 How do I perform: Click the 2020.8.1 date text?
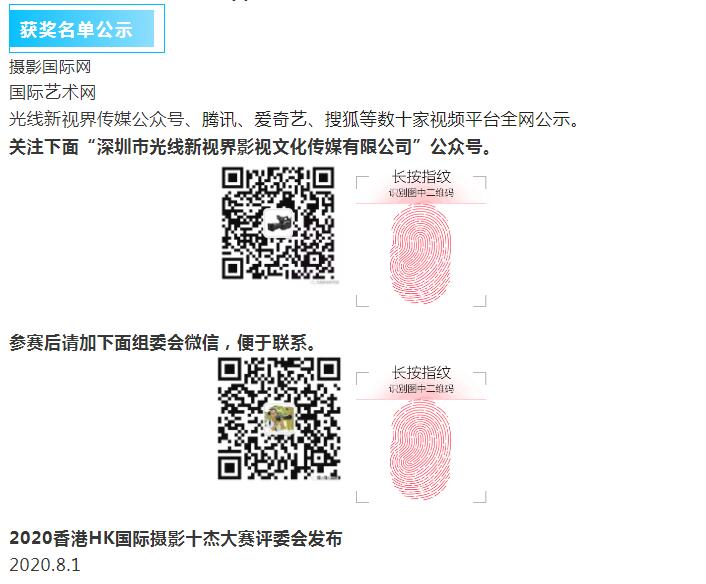pos(45,565)
